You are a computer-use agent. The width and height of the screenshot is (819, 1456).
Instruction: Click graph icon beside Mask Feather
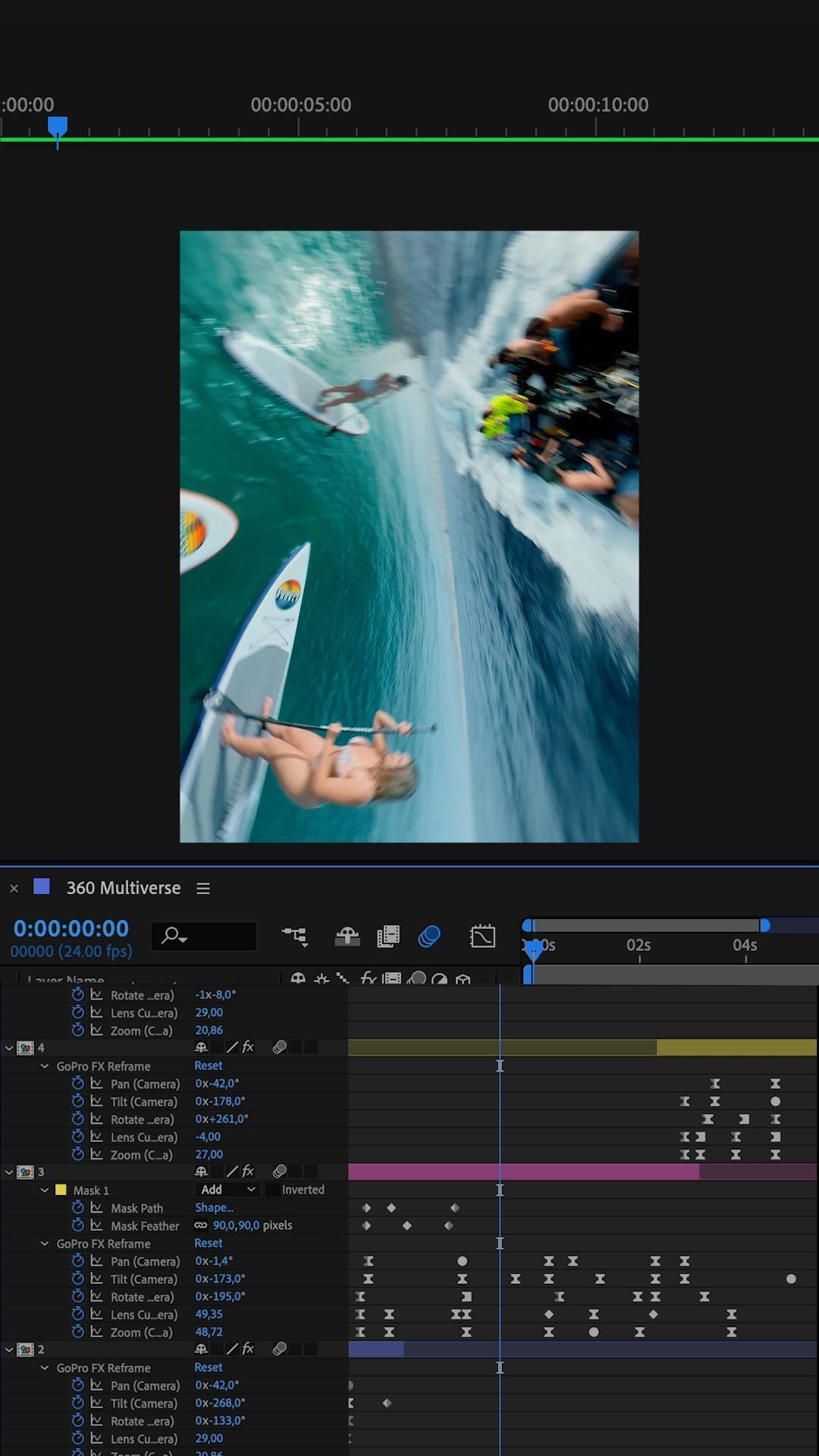point(96,1225)
